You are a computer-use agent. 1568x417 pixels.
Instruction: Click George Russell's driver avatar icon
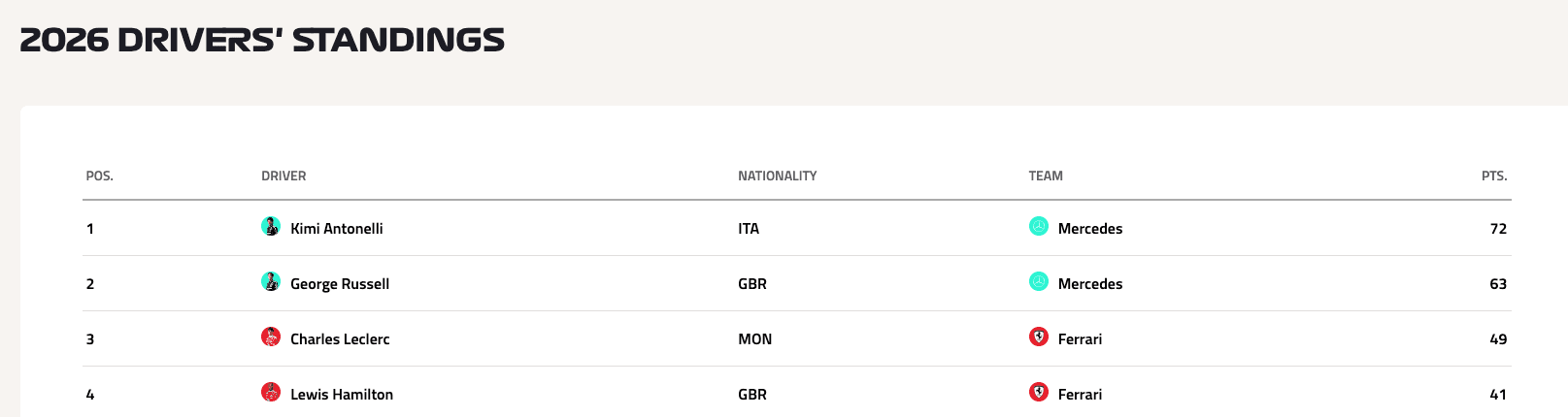[x=271, y=282]
